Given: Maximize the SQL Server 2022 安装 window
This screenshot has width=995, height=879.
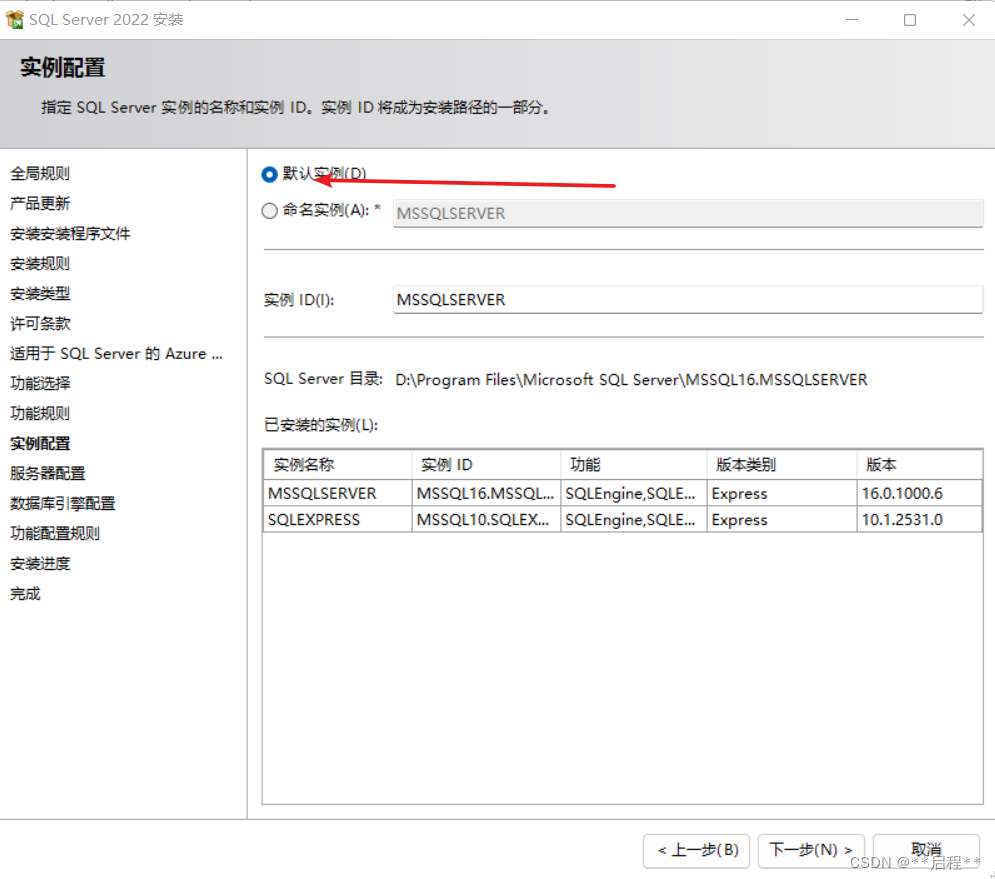Looking at the screenshot, I should [x=910, y=20].
